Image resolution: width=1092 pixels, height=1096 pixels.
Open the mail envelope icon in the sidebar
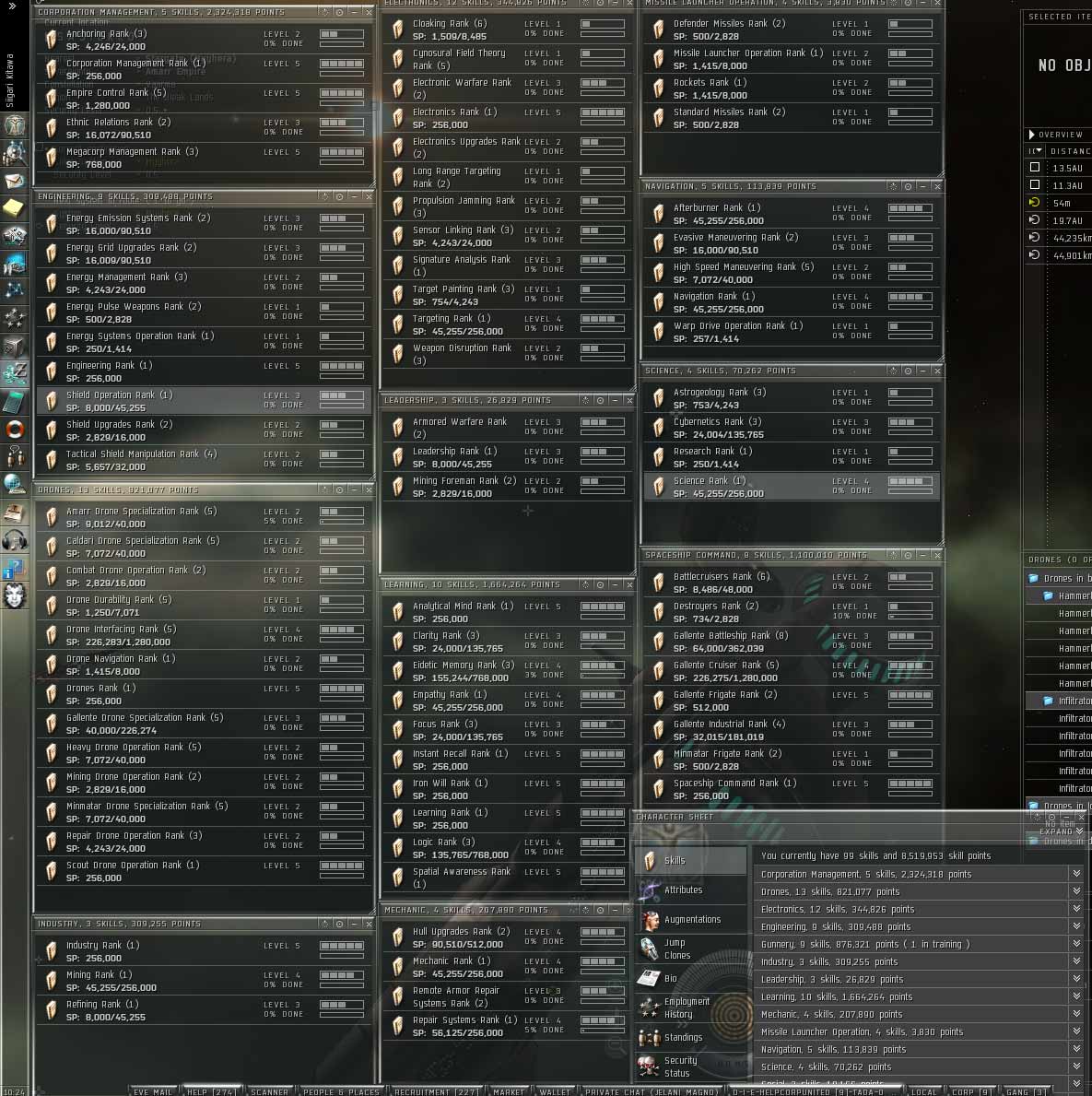pos(15,181)
